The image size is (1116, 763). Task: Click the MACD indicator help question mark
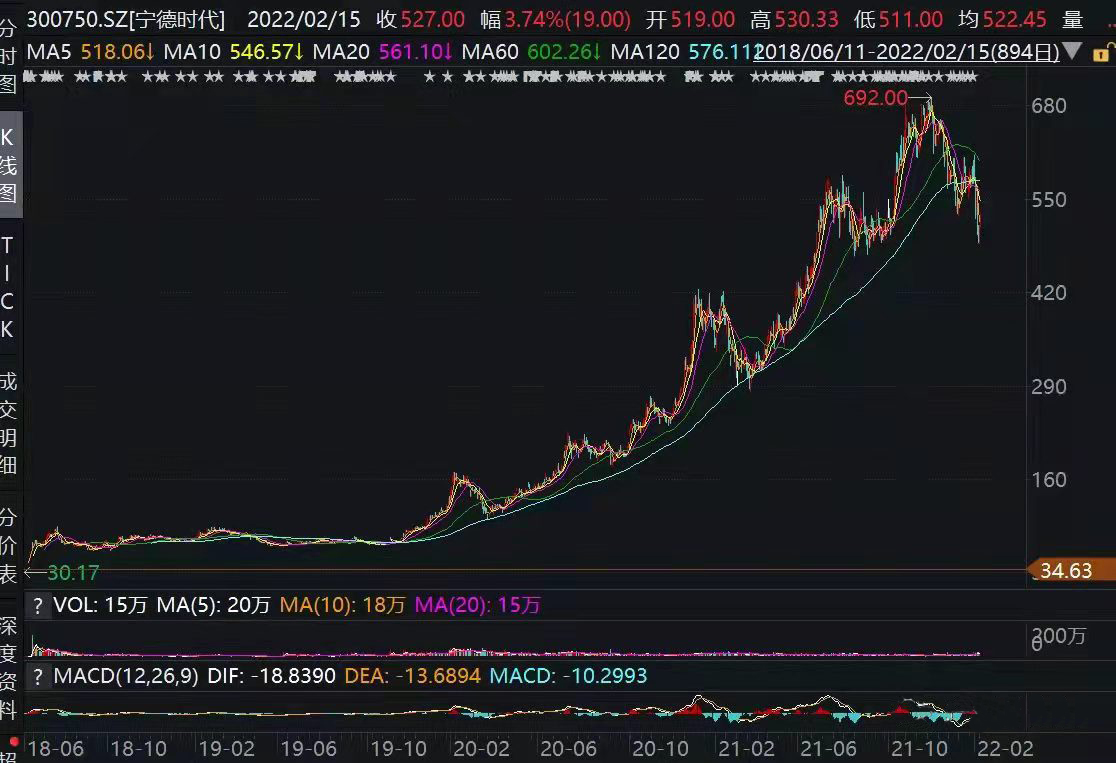point(38,676)
